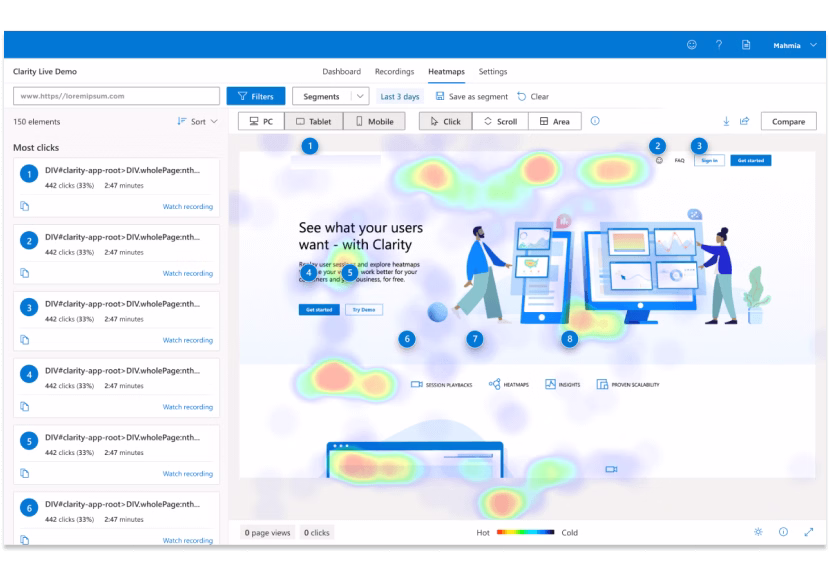Select the Heatmaps tab
This screenshot has height=580, width=830.
[x=446, y=71]
